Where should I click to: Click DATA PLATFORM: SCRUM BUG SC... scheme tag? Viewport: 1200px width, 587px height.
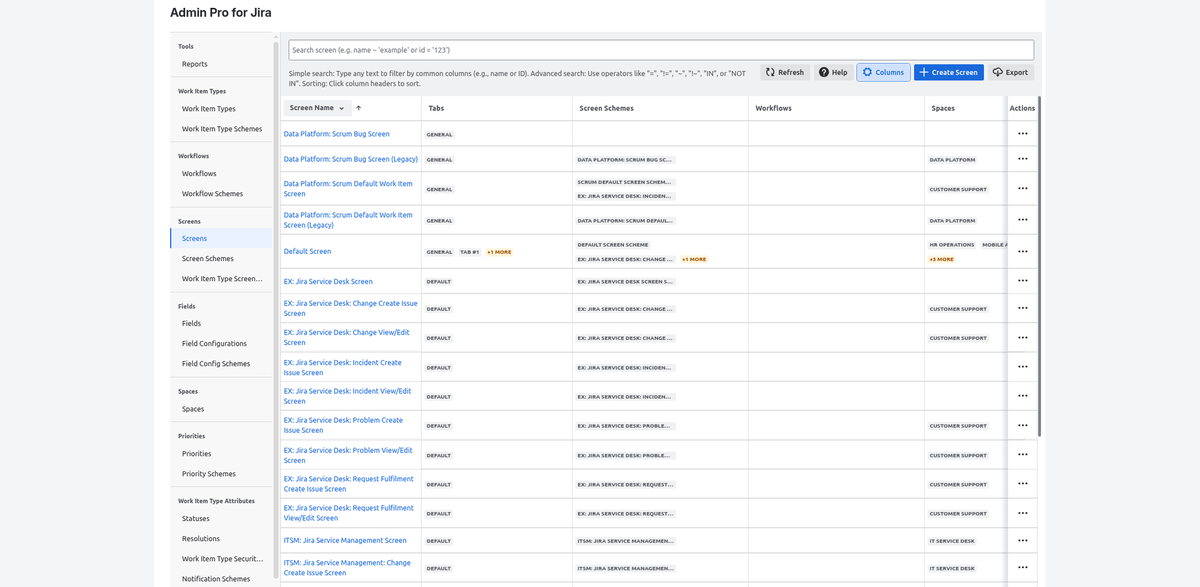point(625,160)
